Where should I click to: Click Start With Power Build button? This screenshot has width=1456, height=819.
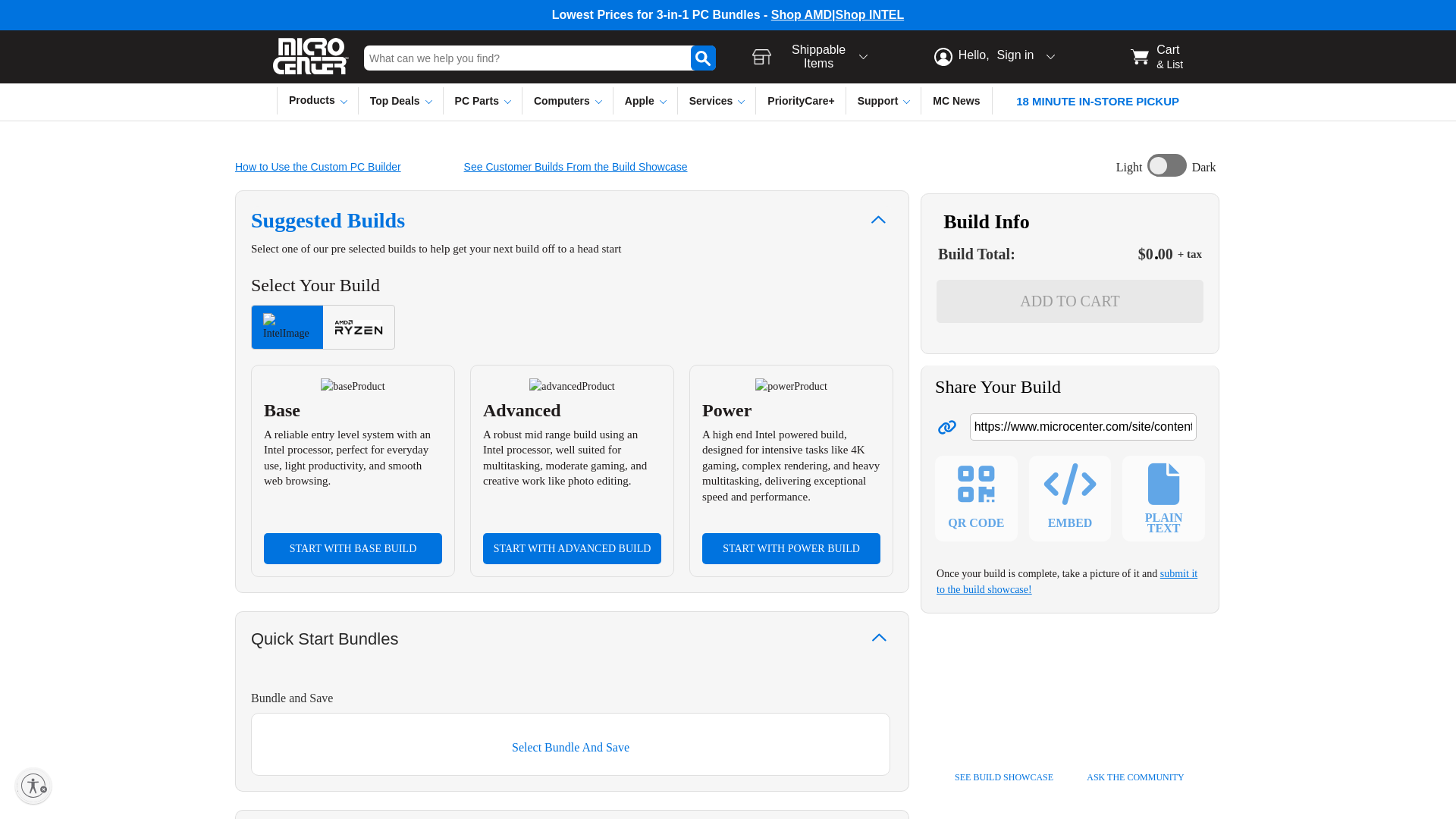(791, 548)
